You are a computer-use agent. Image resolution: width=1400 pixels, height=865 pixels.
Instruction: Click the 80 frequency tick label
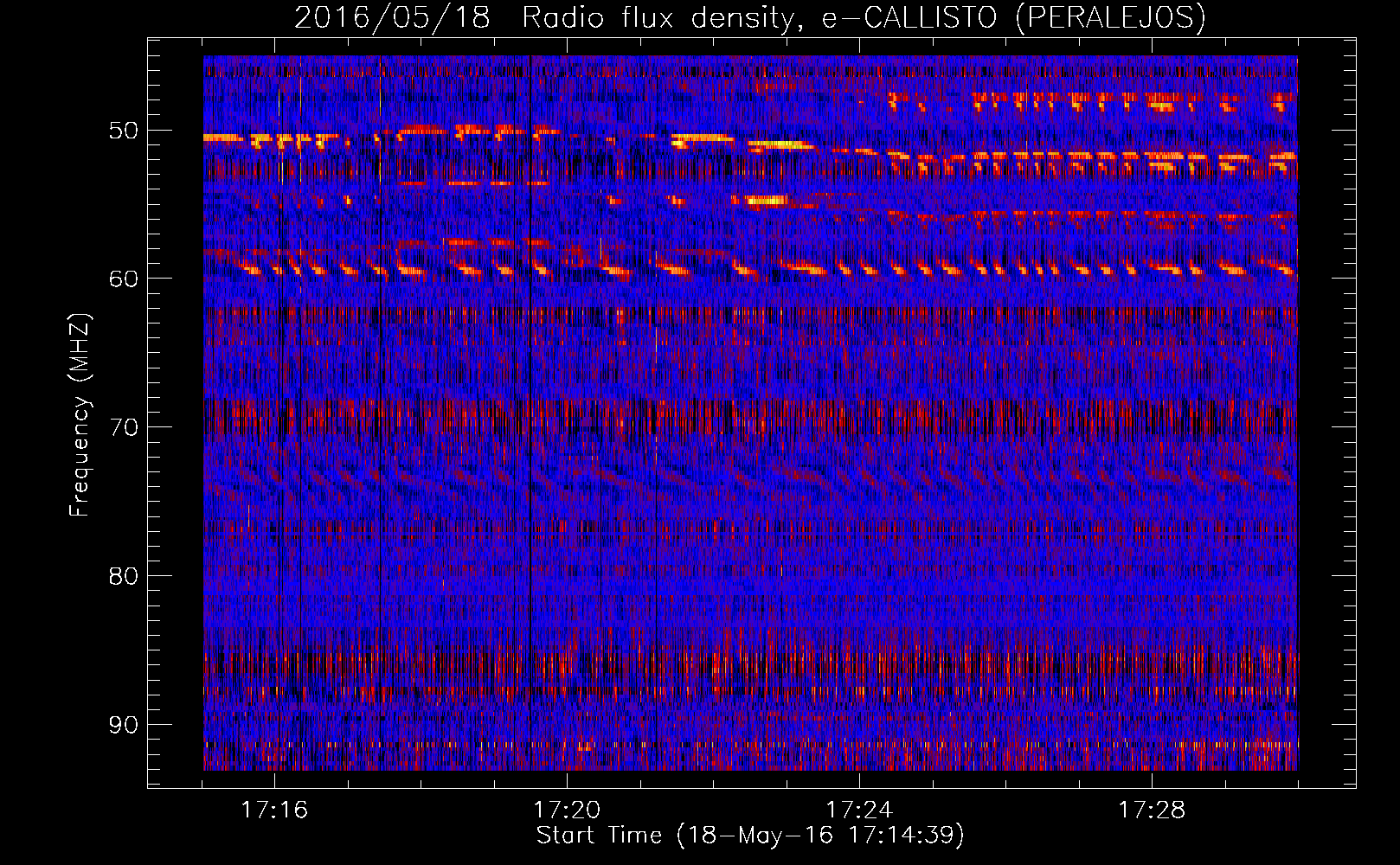(x=124, y=576)
